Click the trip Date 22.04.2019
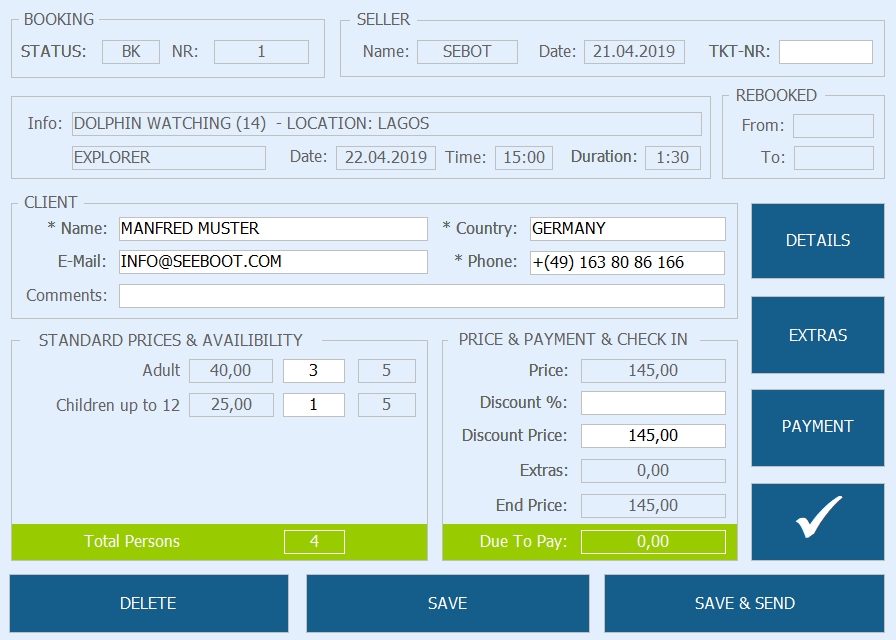Viewport: 896px width, 640px height. pyautogui.click(x=386, y=158)
